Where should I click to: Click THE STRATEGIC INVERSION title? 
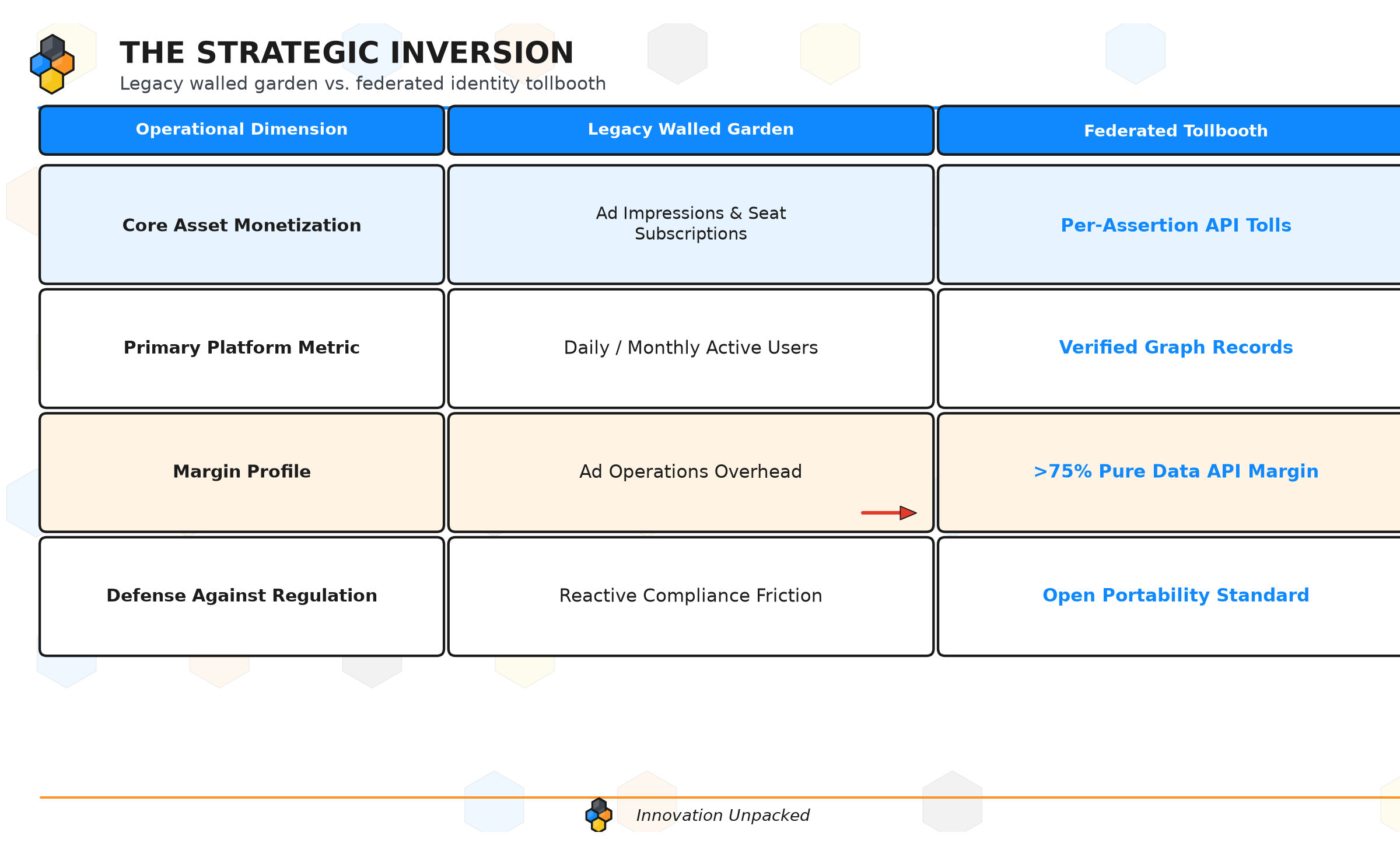click(346, 53)
